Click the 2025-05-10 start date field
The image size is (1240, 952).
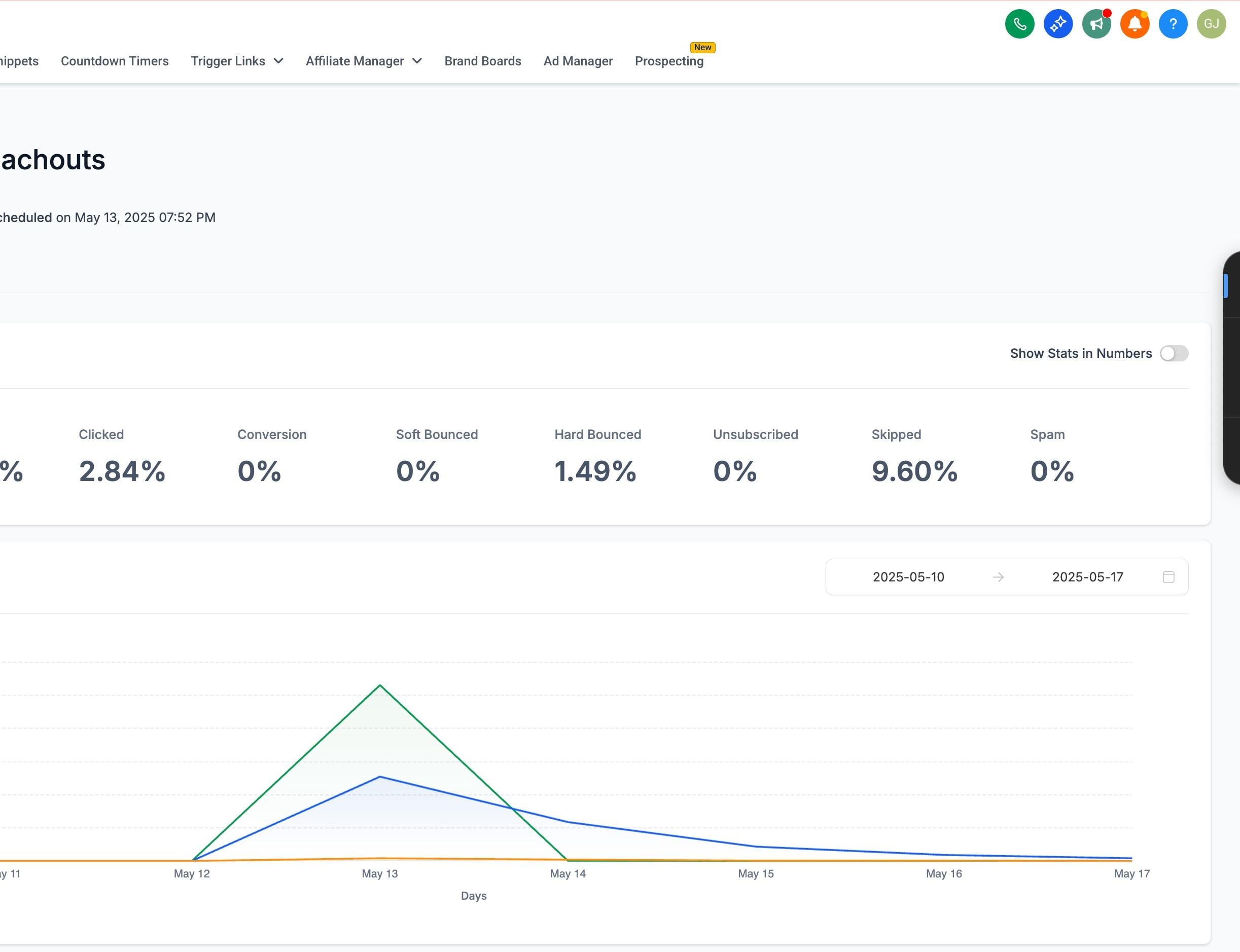908,577
